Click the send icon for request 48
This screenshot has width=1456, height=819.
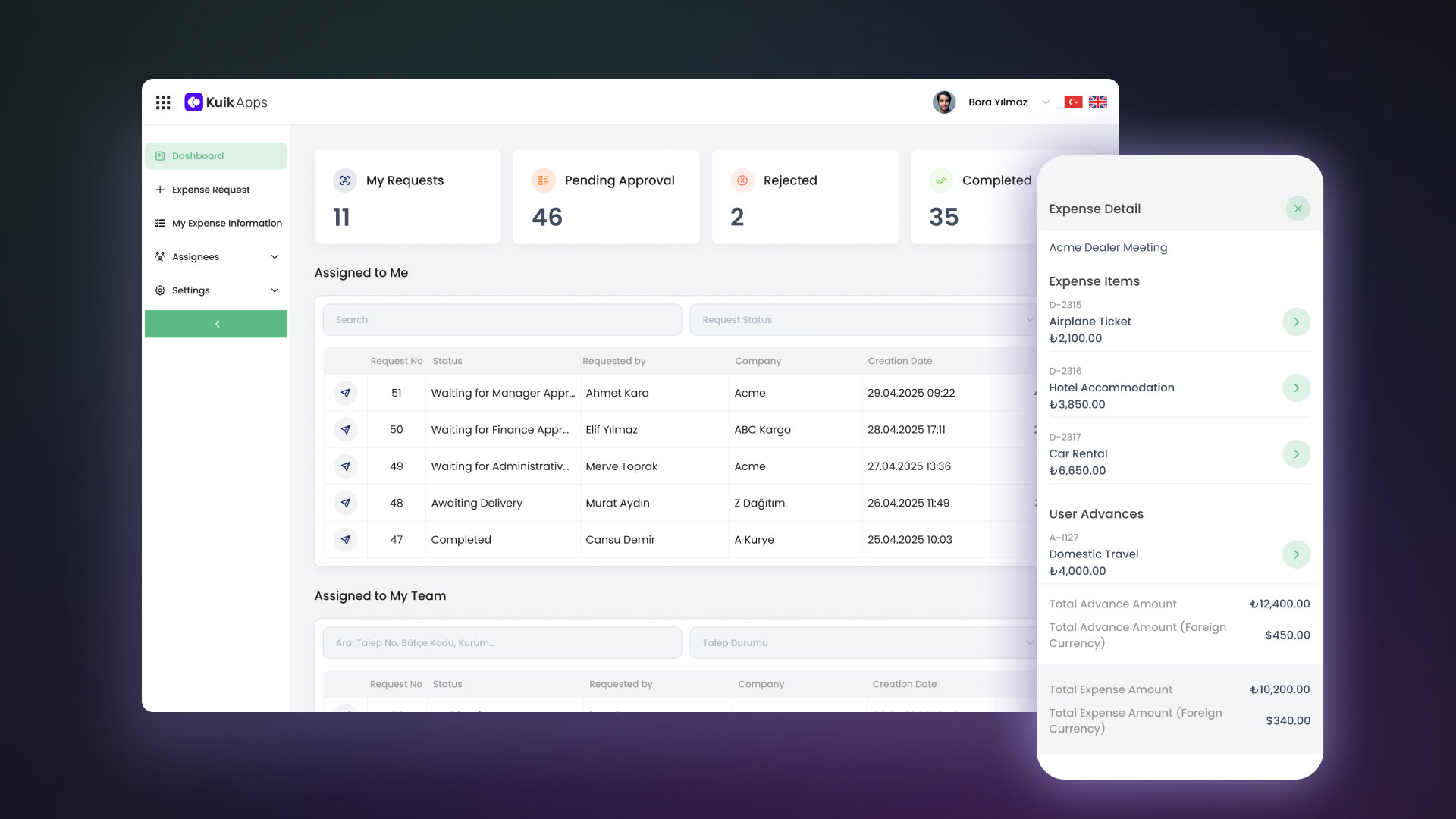(x=346, y=503)
